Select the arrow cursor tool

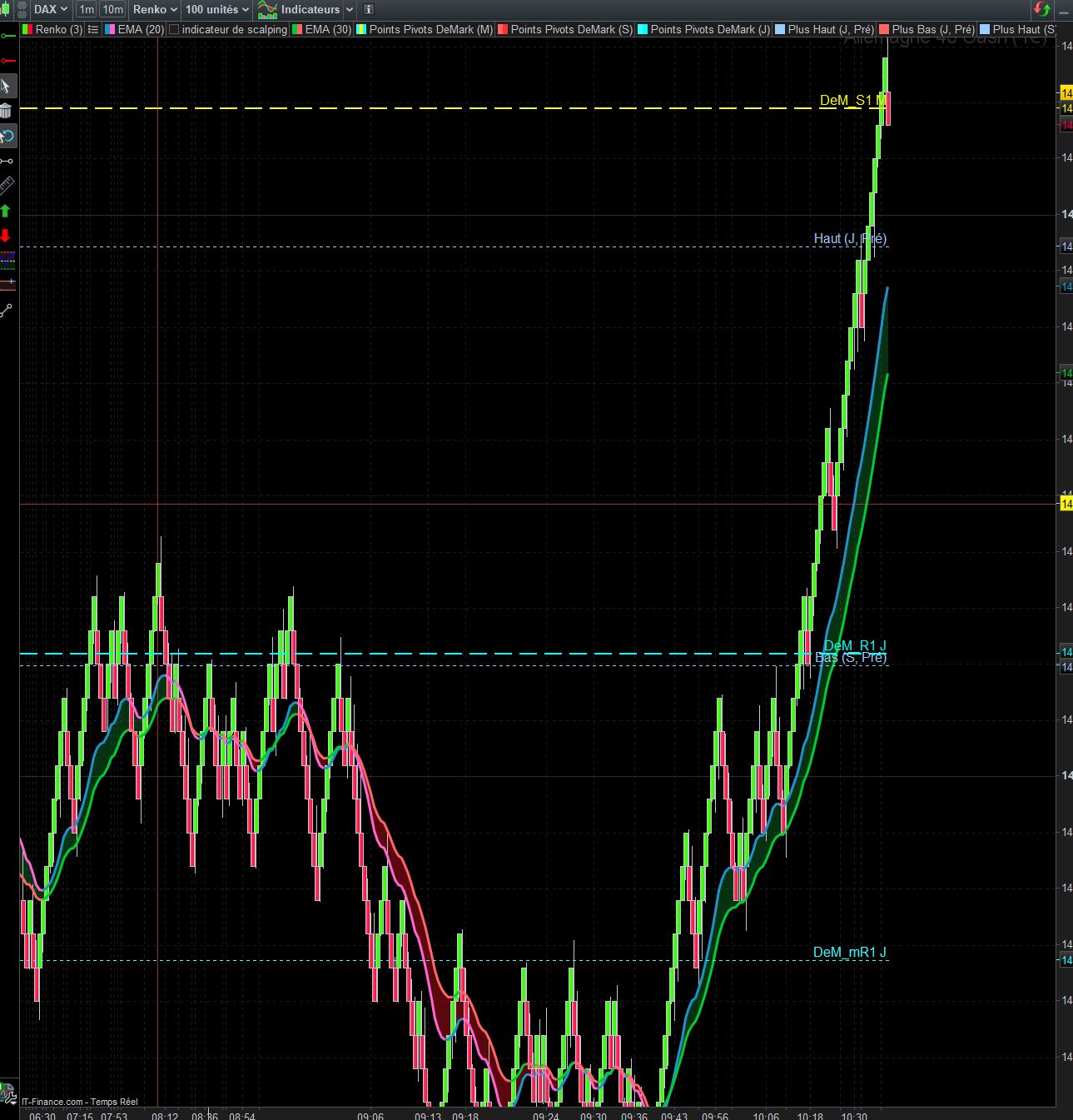[7, 86]
